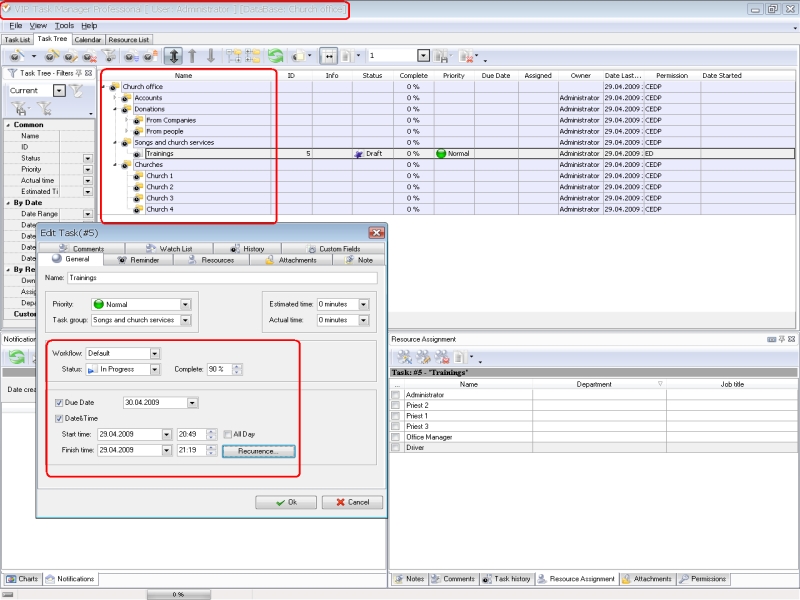Viewport: 800px width, 600px height.
Task: Switch to the Calendar tab
Action: click(88, 40)
